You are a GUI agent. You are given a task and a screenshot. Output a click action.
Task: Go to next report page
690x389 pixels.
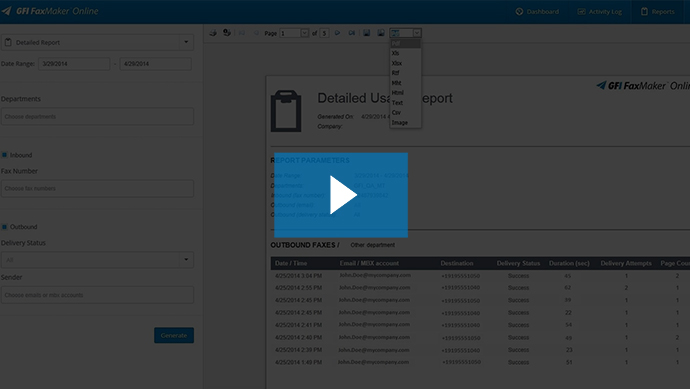(338, 33)
